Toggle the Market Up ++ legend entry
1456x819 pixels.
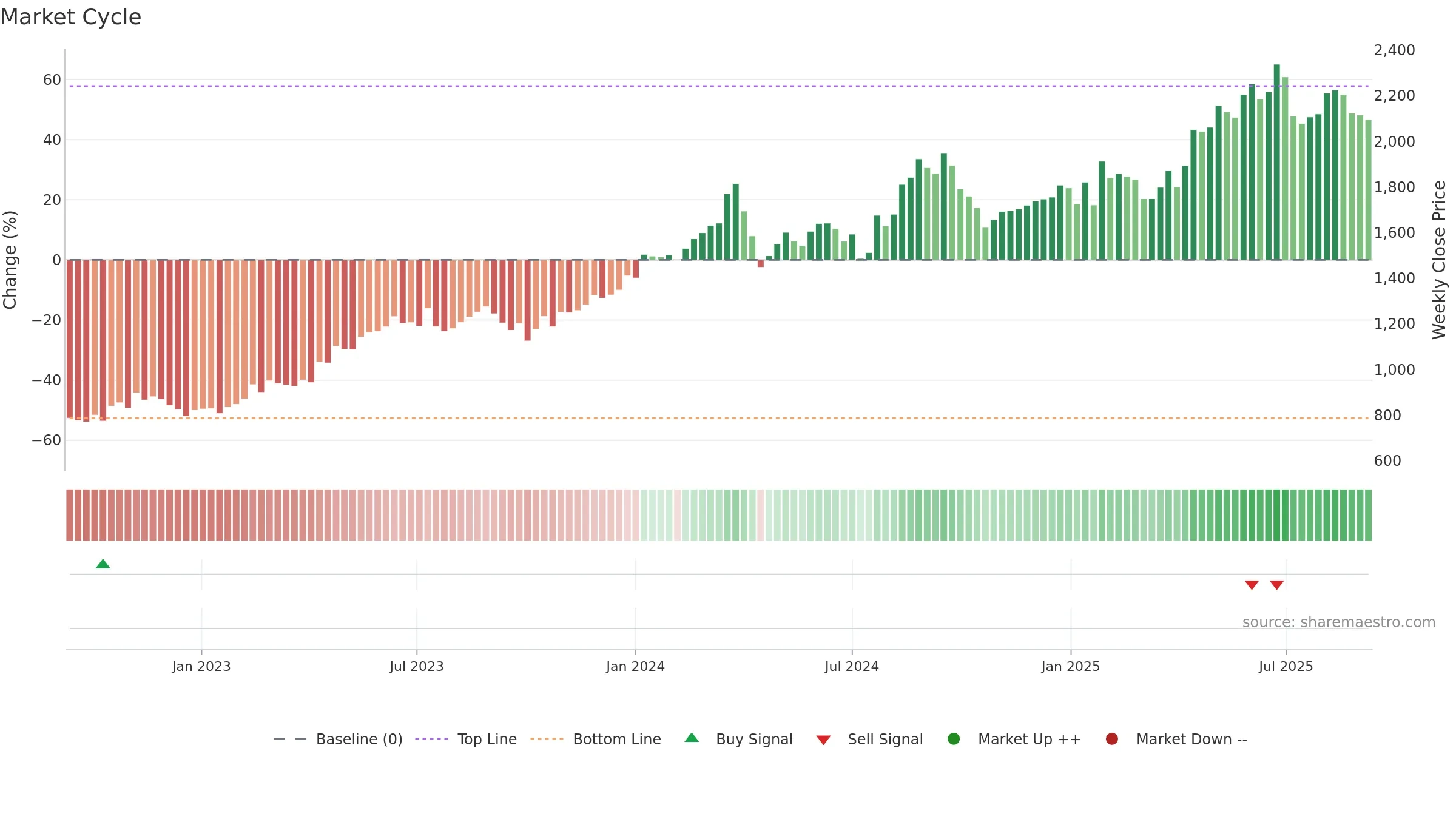[x=1014, y=739]
